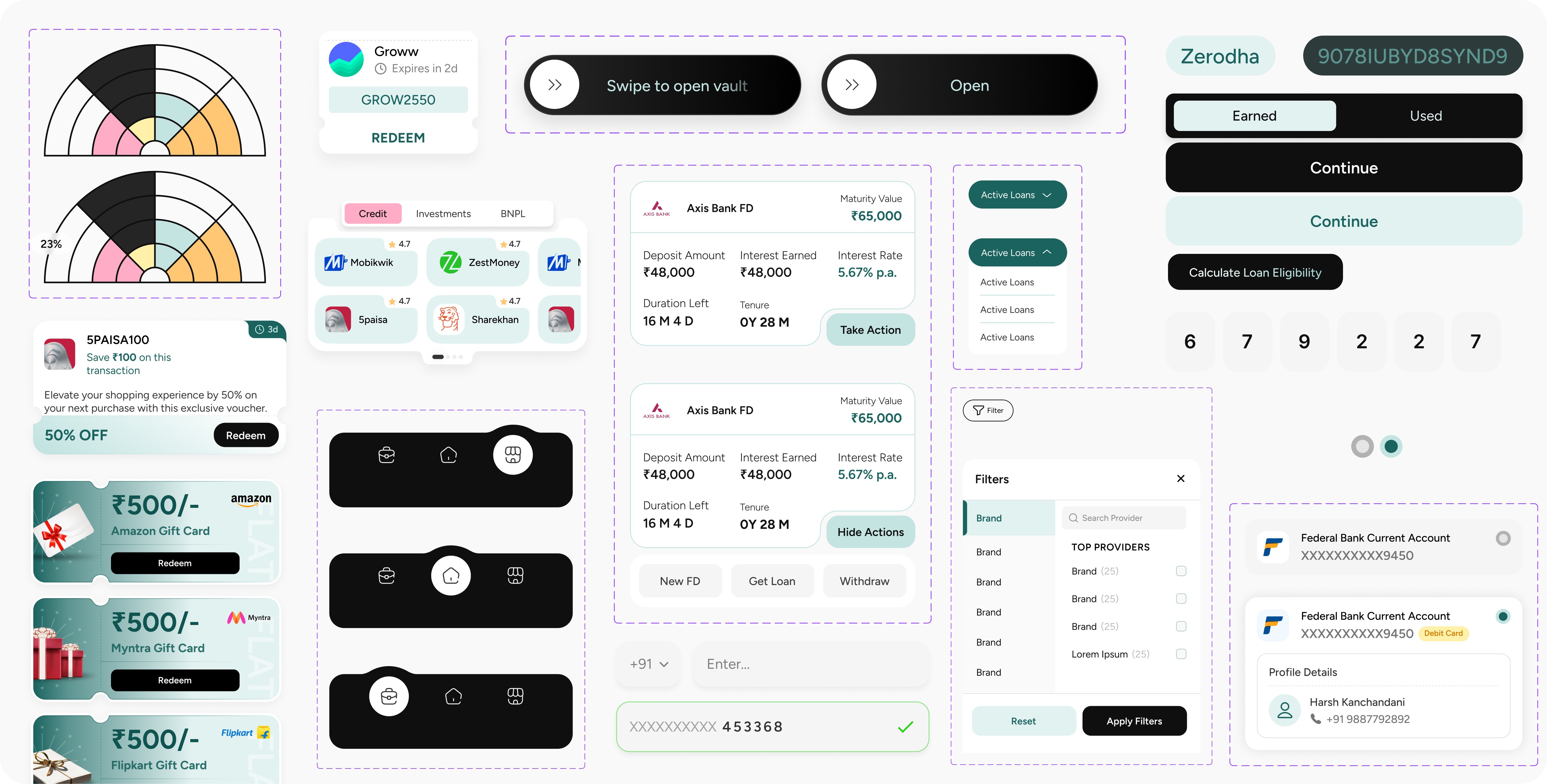This screenshot has height=784, width=1547.
Task: Select the first Federal Bank account radio button
Action: pyautogui.click(x=1503, y=538)
